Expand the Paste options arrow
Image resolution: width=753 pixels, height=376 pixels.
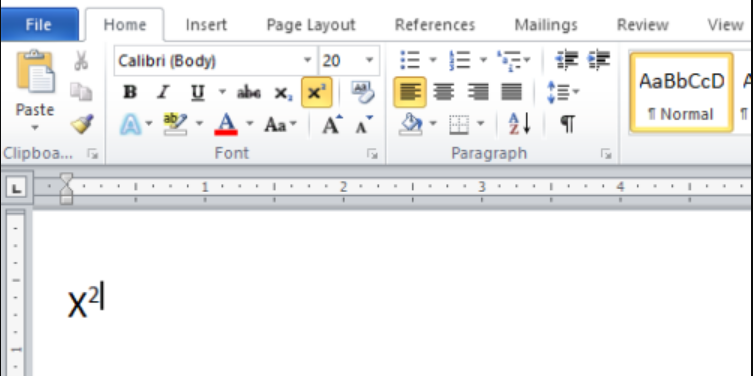click(x=35, y=128)
